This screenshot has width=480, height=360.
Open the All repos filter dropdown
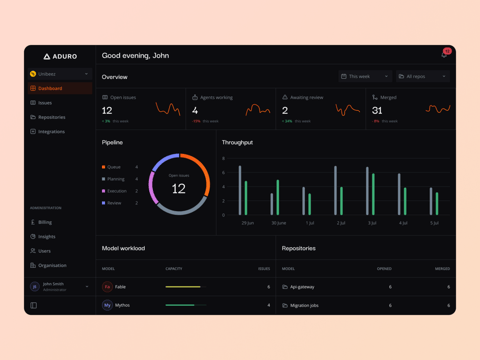pyautogui.click(x=423, y=76)
